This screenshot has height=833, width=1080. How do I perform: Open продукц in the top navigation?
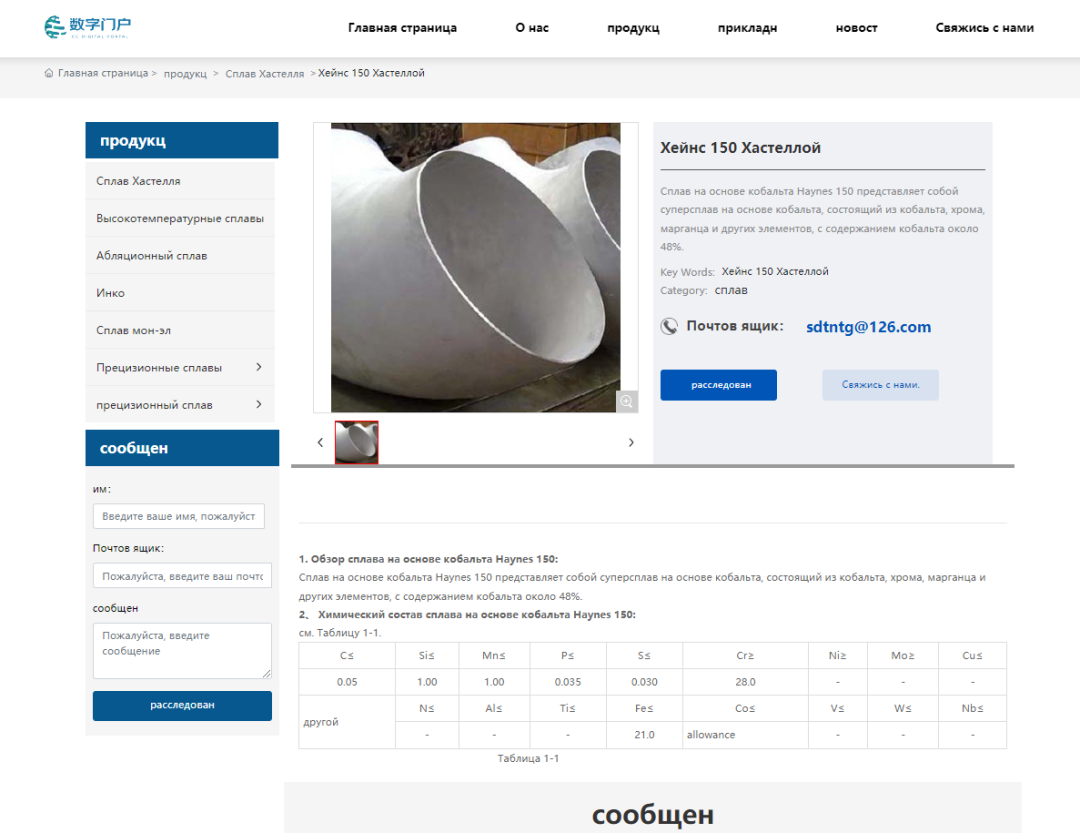pos(633,28)
